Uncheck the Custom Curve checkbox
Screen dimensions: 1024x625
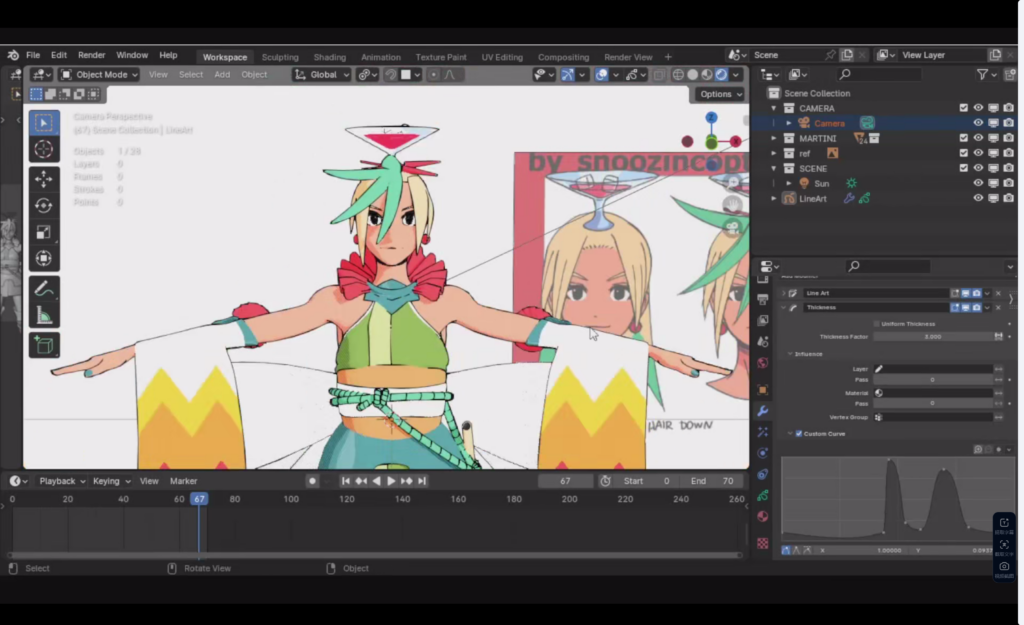(799, 434)
